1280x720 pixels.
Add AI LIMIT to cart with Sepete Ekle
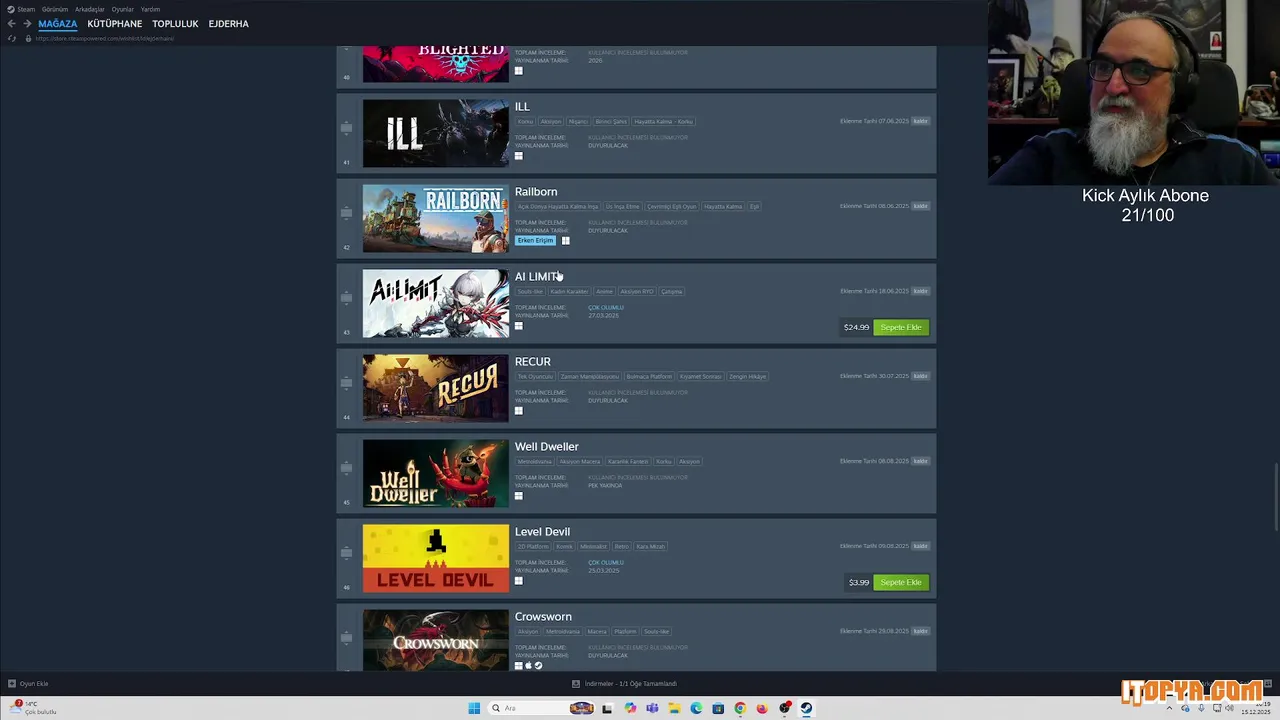pyautogui.click(x=901, y=327)
